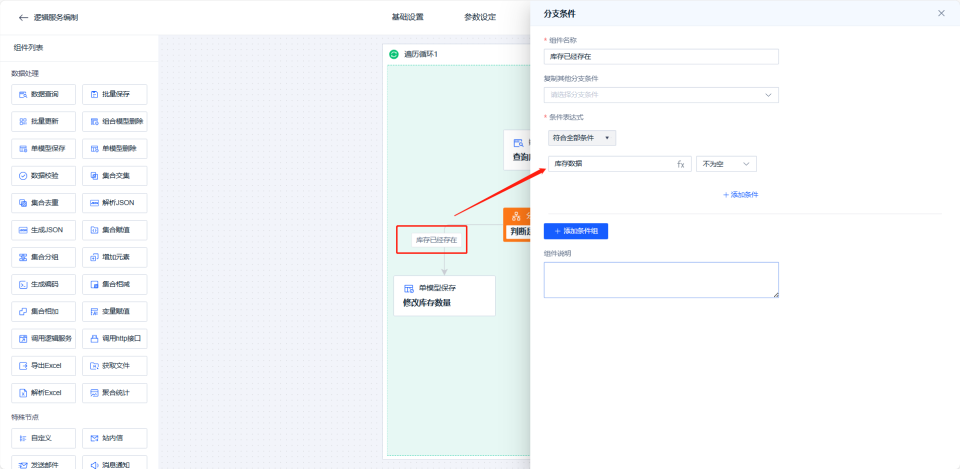
Task: Choose the 解析Excel component icon
Action: [23, 393]
